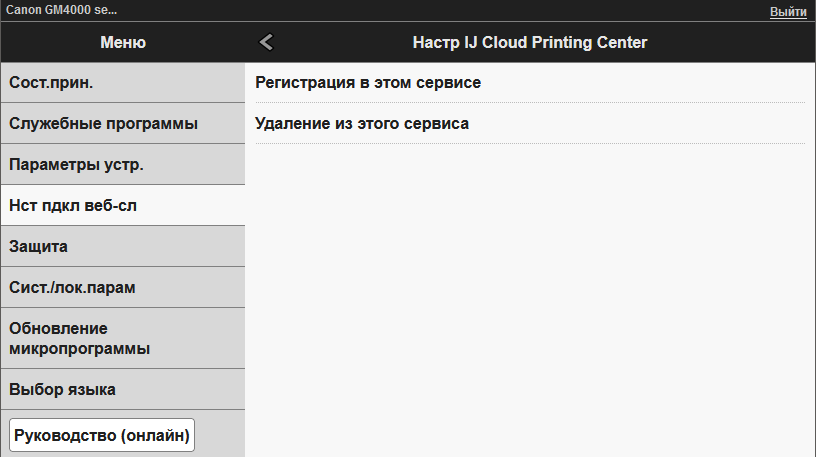Sign out using the top-right link
816x457 pixels.
788,11
